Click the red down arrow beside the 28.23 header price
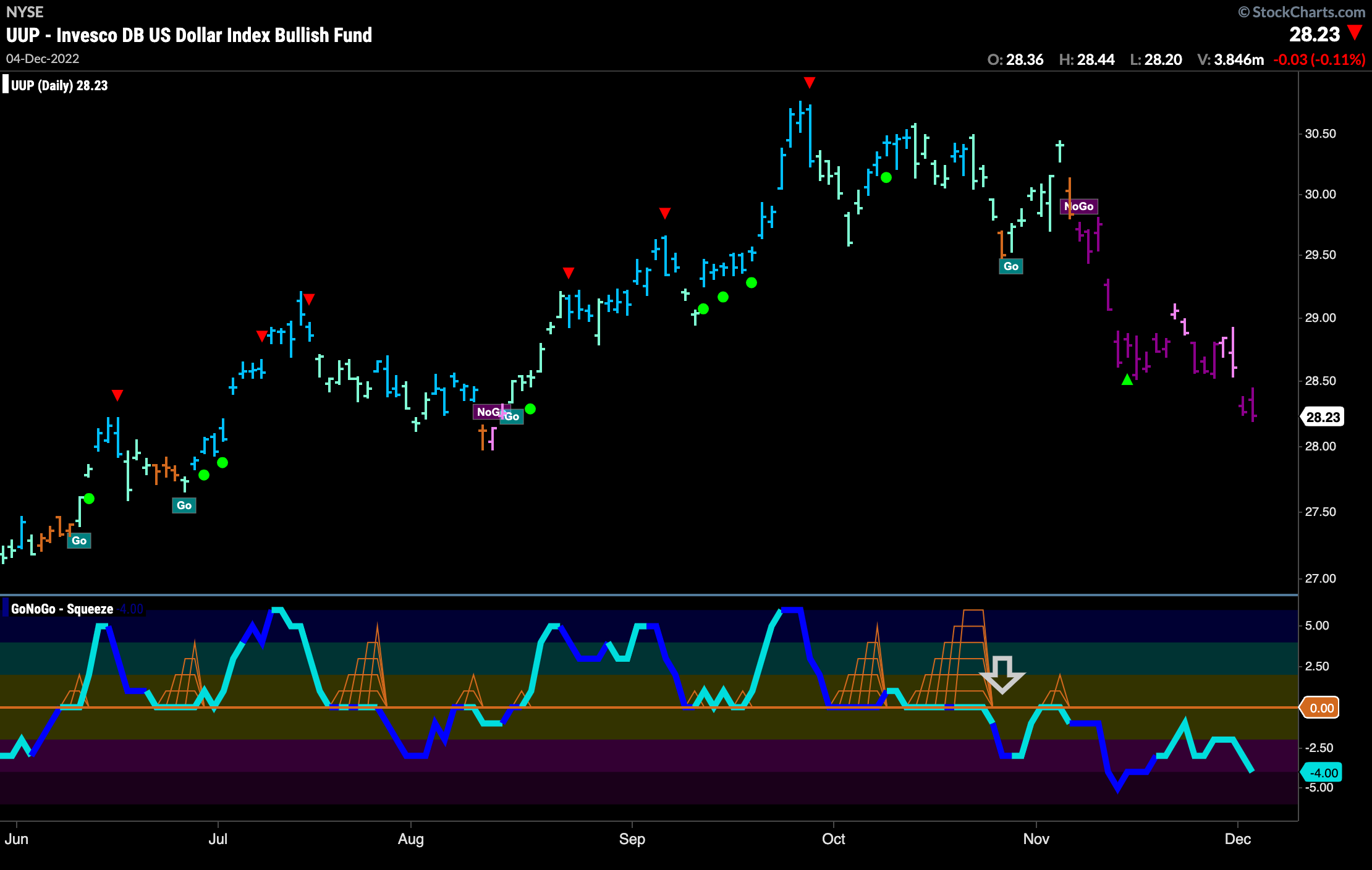Image resolution: width=1372 pixels, height=870 pixels. (x=1355, y=33)
